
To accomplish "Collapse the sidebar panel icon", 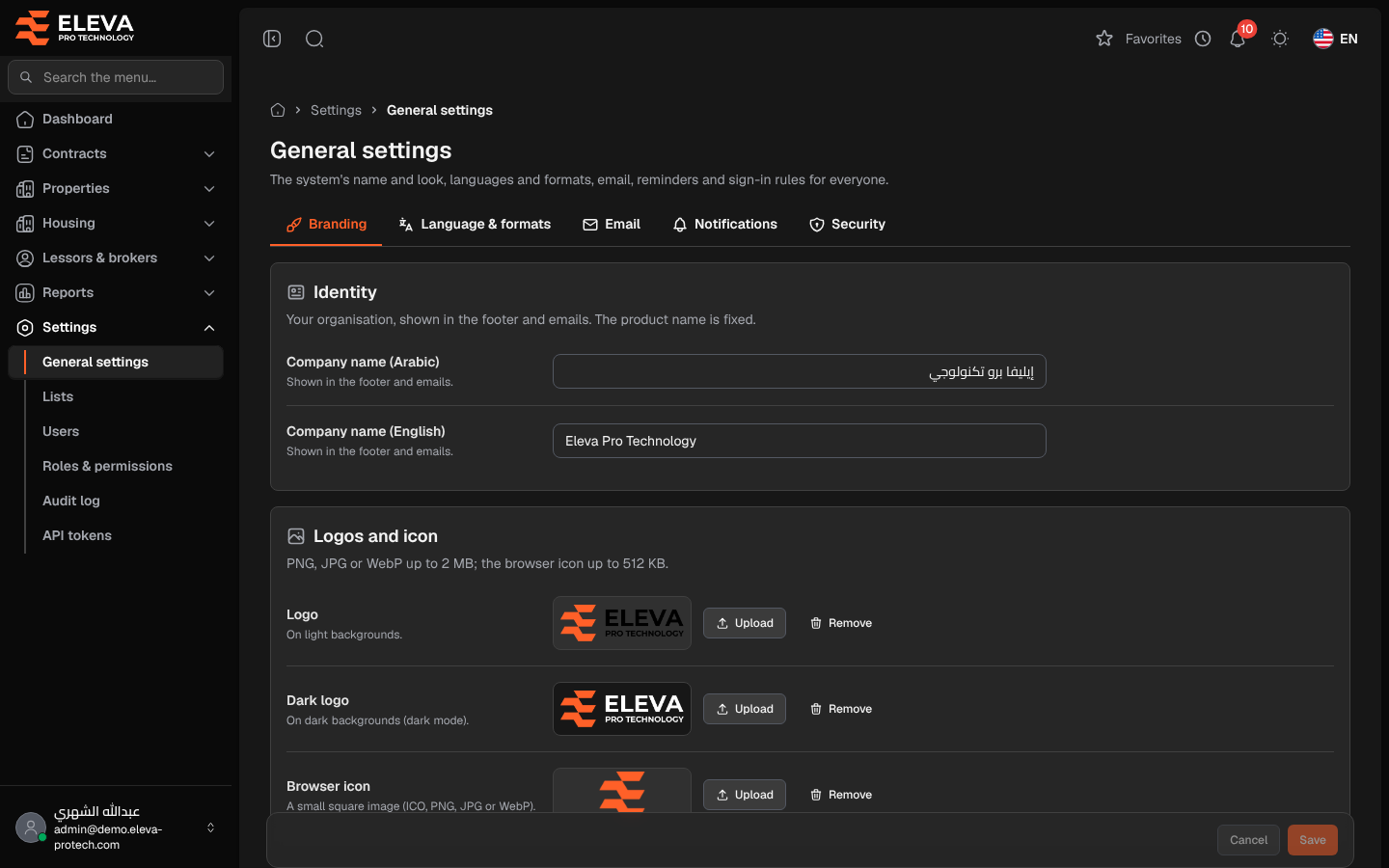I will 272,39.
